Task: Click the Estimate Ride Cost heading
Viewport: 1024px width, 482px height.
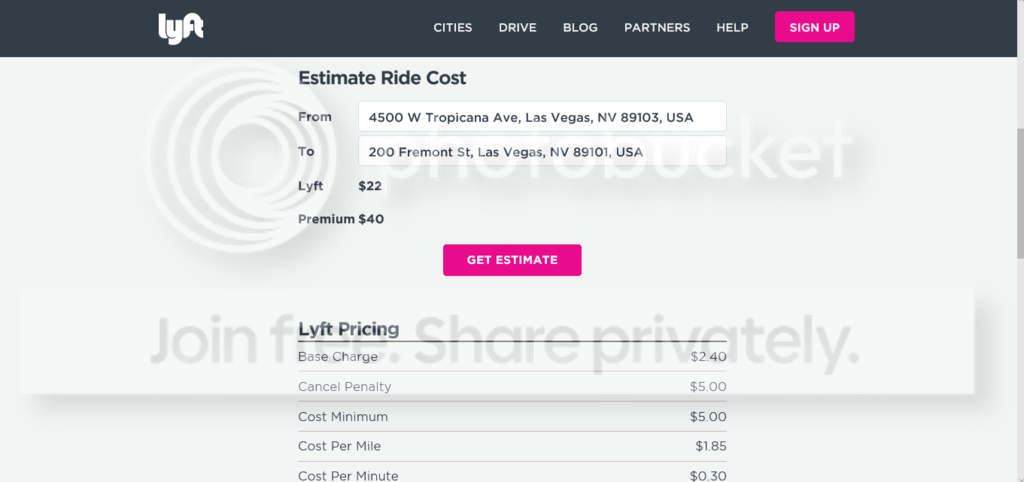Action: (382, 78)
